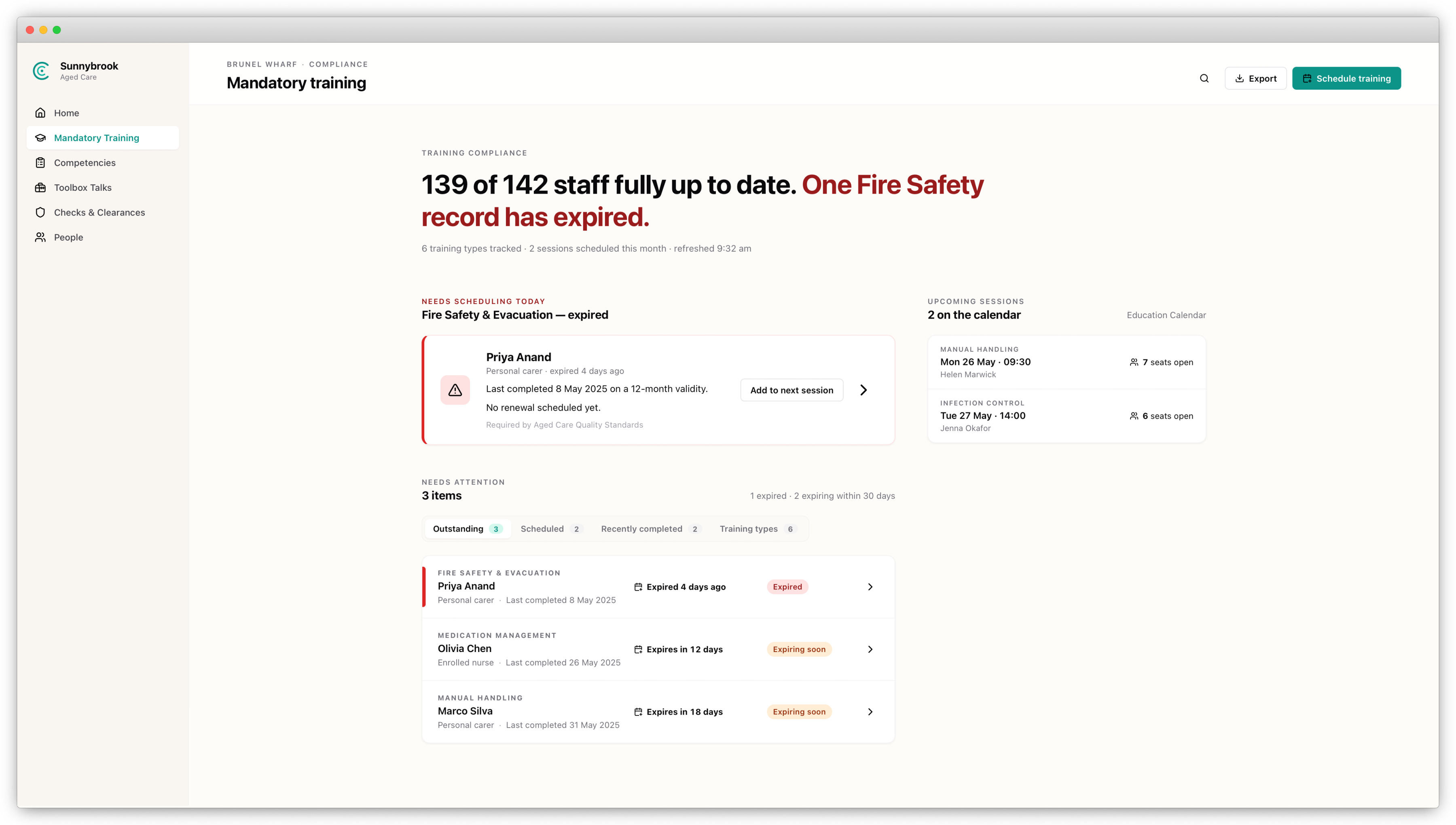Viewport: 1456px width, 825px height.
Task: Click the Compliance breadcrumb
Action: (339, 64)
